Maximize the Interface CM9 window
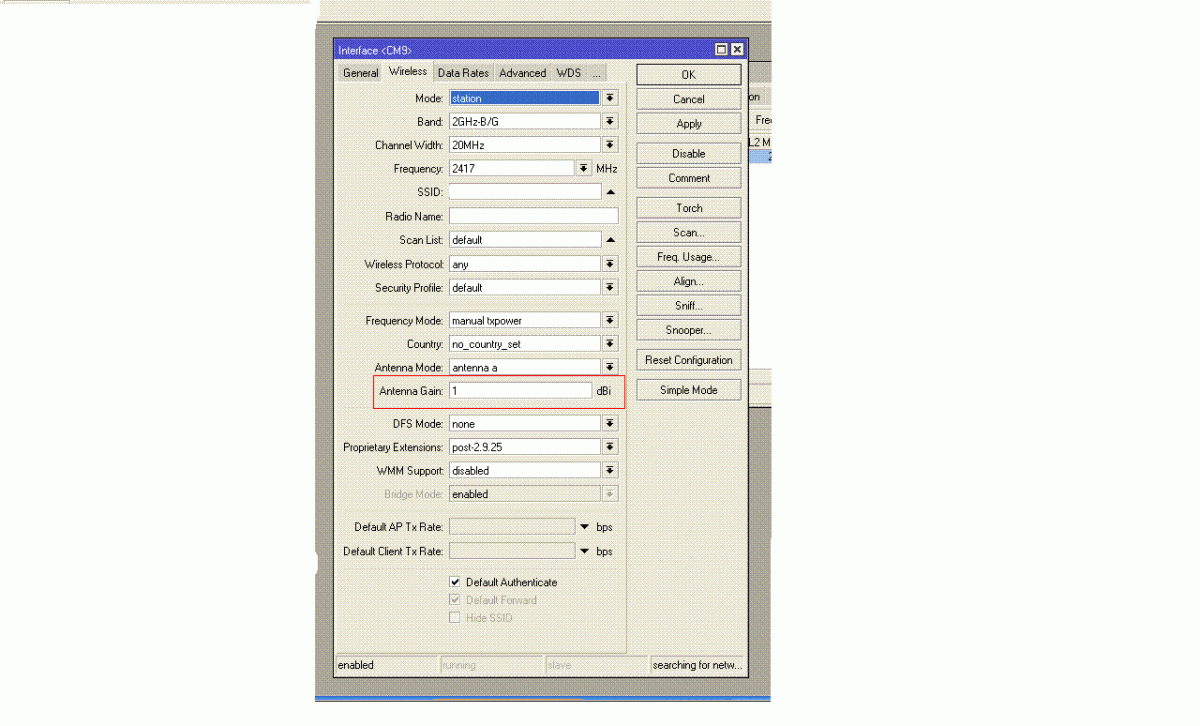Image resolution: width=1200 pixels, height=726 pixels. point(722,50)
